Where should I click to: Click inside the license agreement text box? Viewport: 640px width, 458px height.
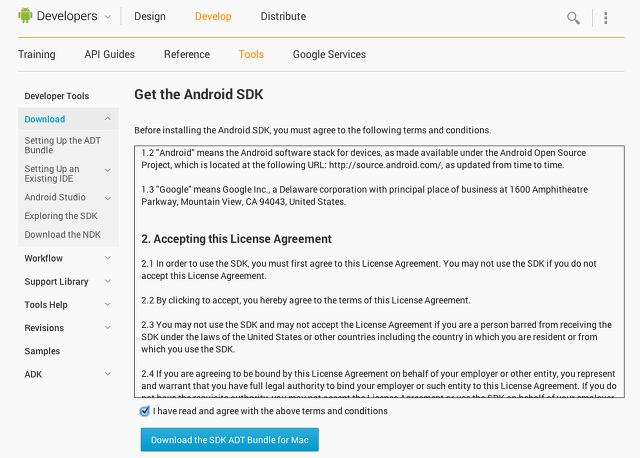(x=379, y=271)
